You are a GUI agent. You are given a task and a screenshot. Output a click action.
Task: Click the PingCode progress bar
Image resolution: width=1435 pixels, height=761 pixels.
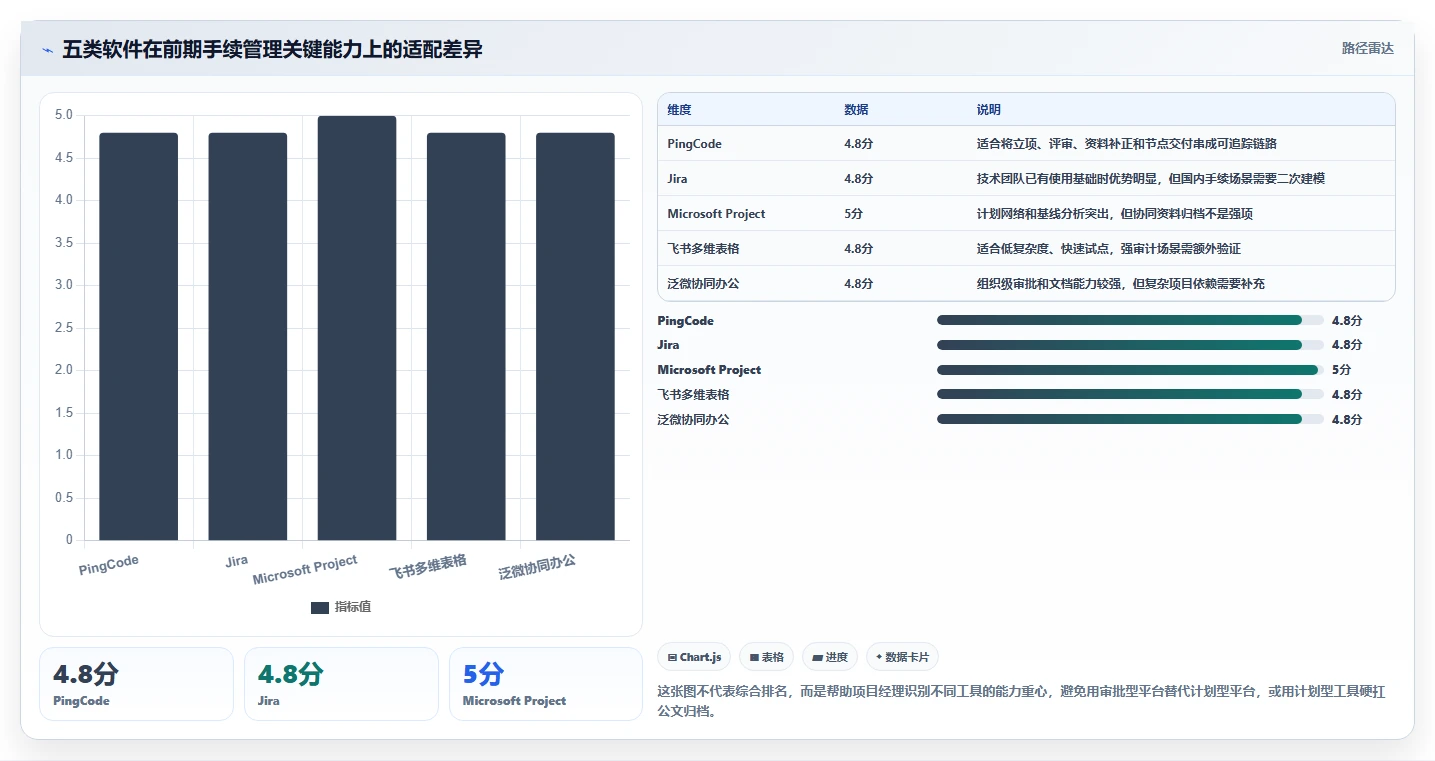point(1130,320)
